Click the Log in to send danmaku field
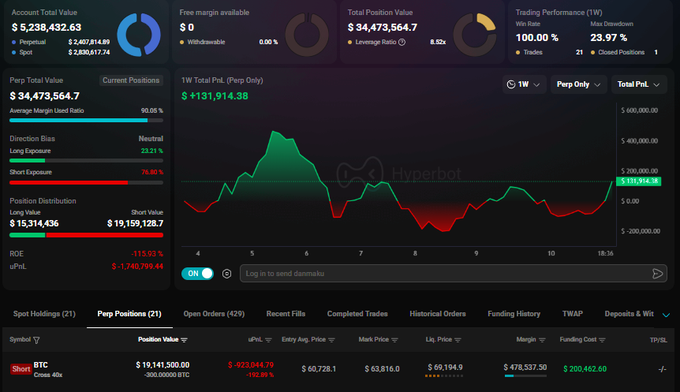The width and height of the screenshot is (680, 392). tap(454, 274)
